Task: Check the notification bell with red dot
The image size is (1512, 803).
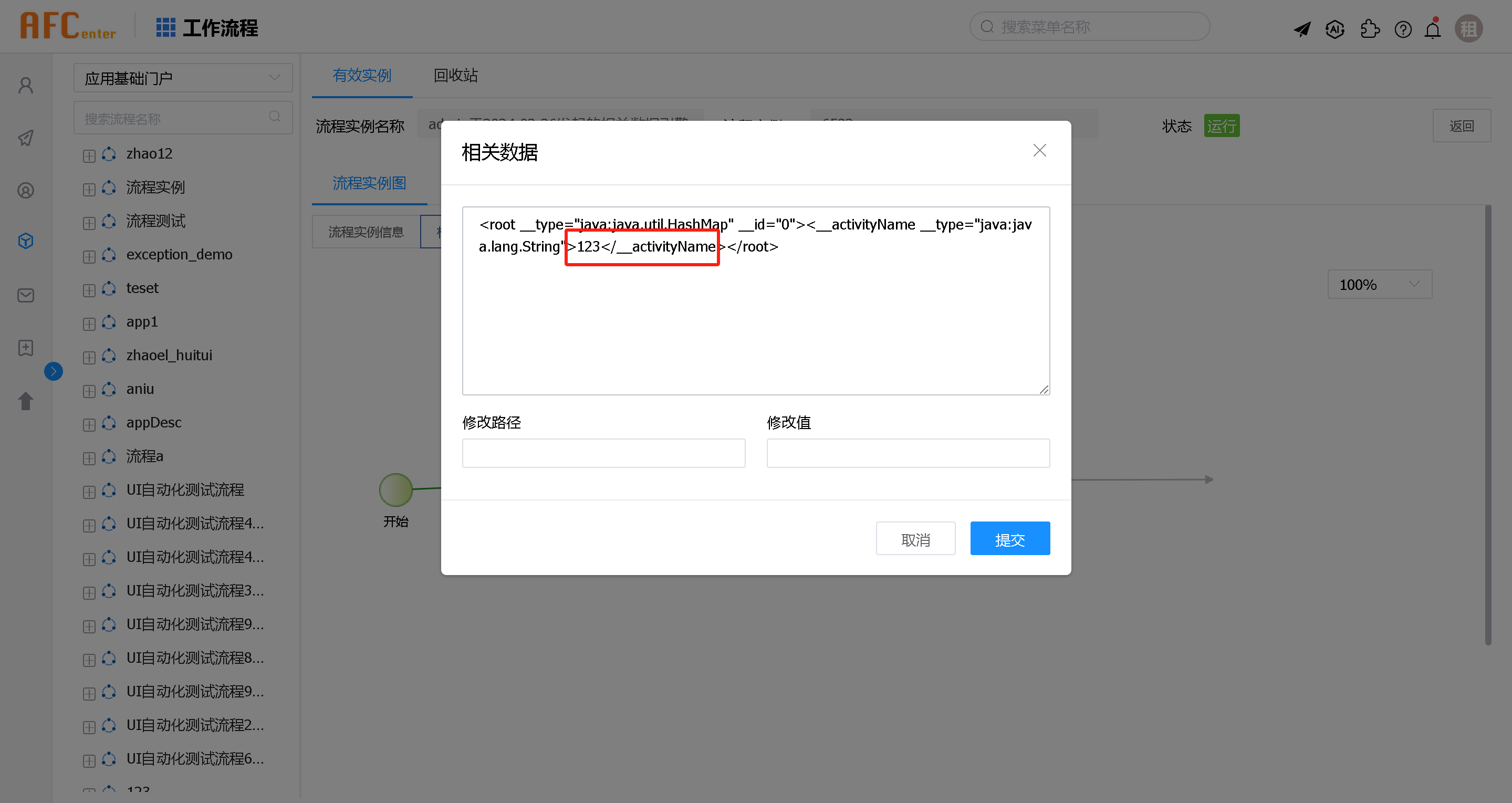Action: (1432, 28)
